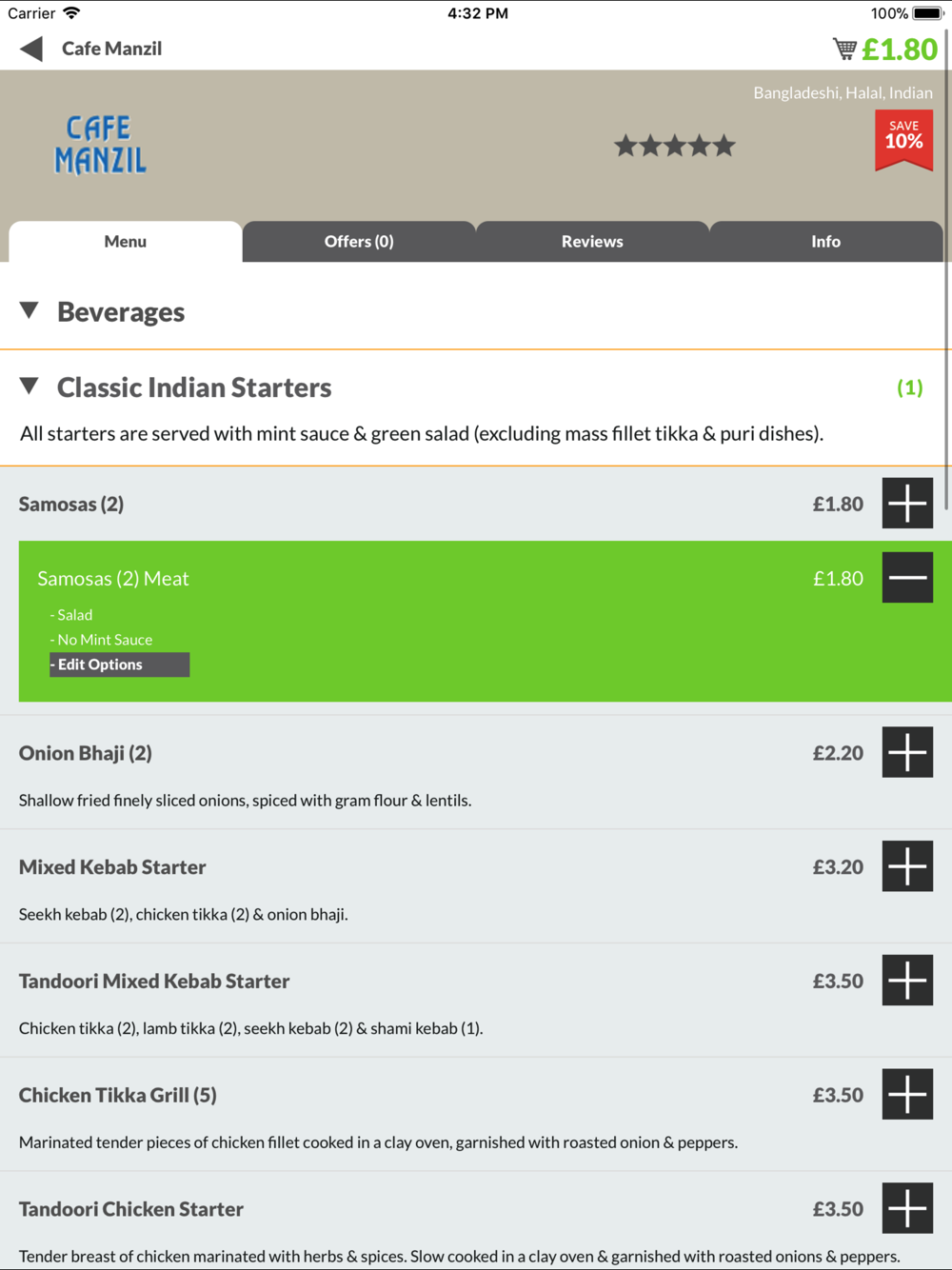Tap the battery icon in status bar
952x1270 pixels.
point(928,13)
